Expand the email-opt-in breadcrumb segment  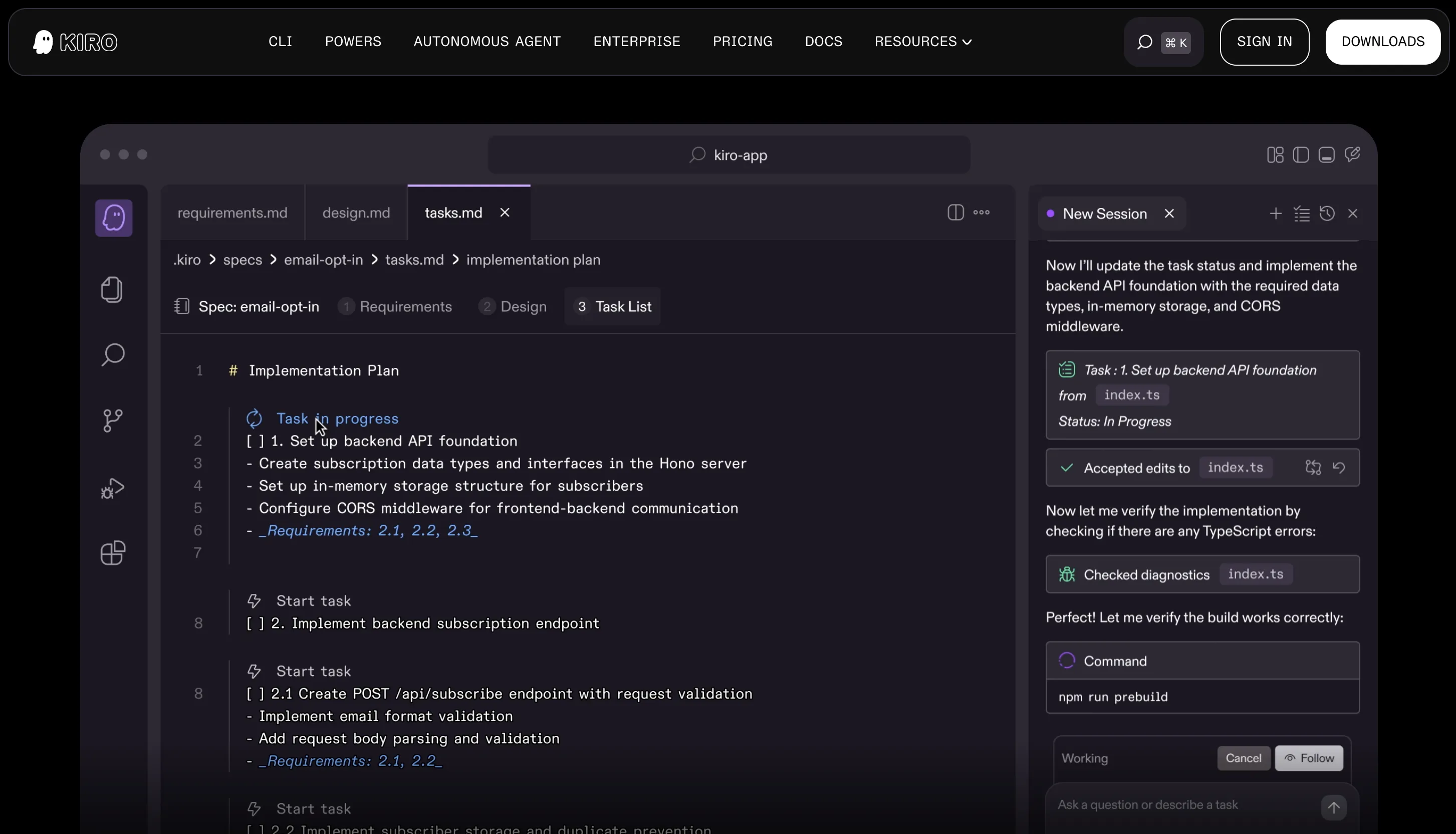pyautogui.click(x=323, y=260)
